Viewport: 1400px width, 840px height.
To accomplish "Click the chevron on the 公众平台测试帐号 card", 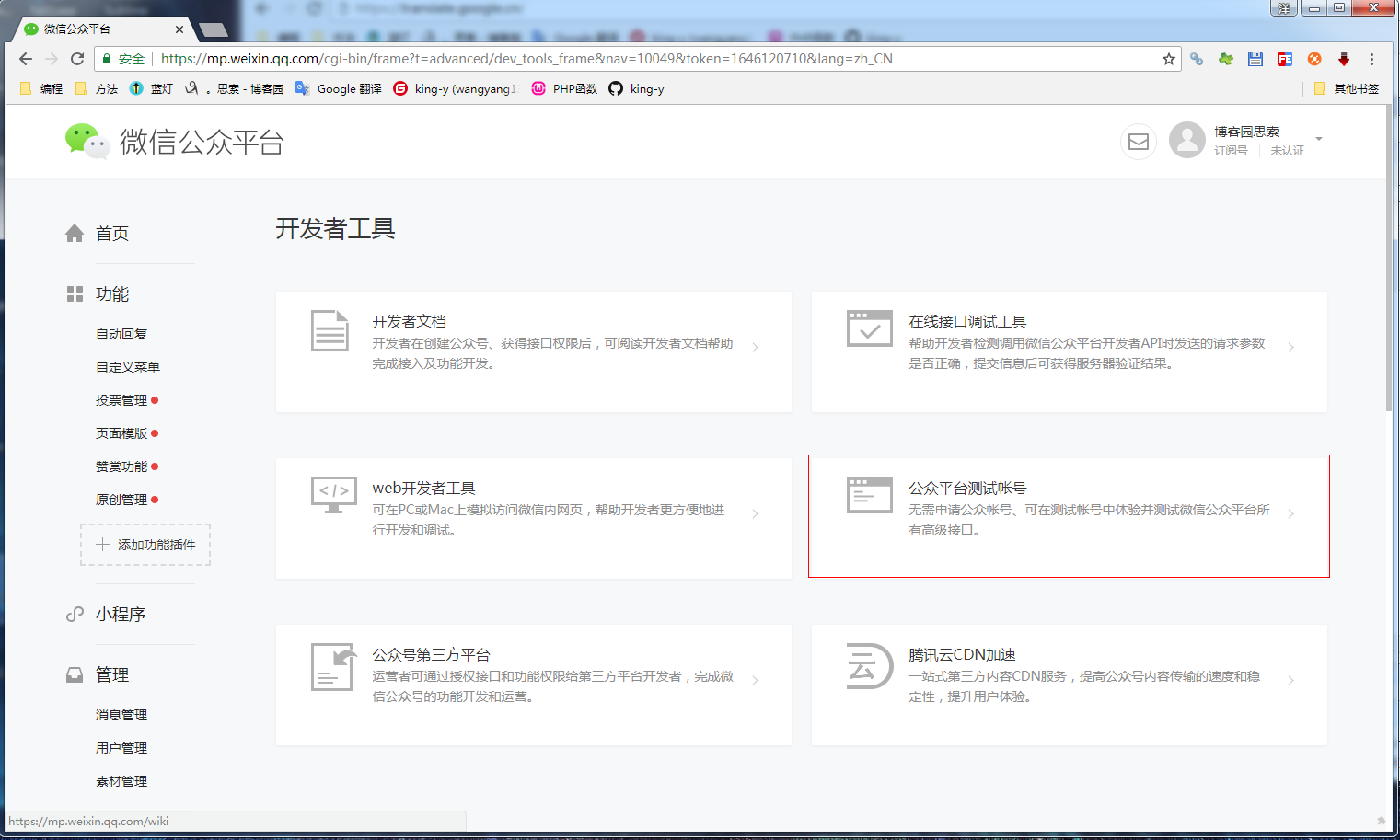I will pos(1291,514).
